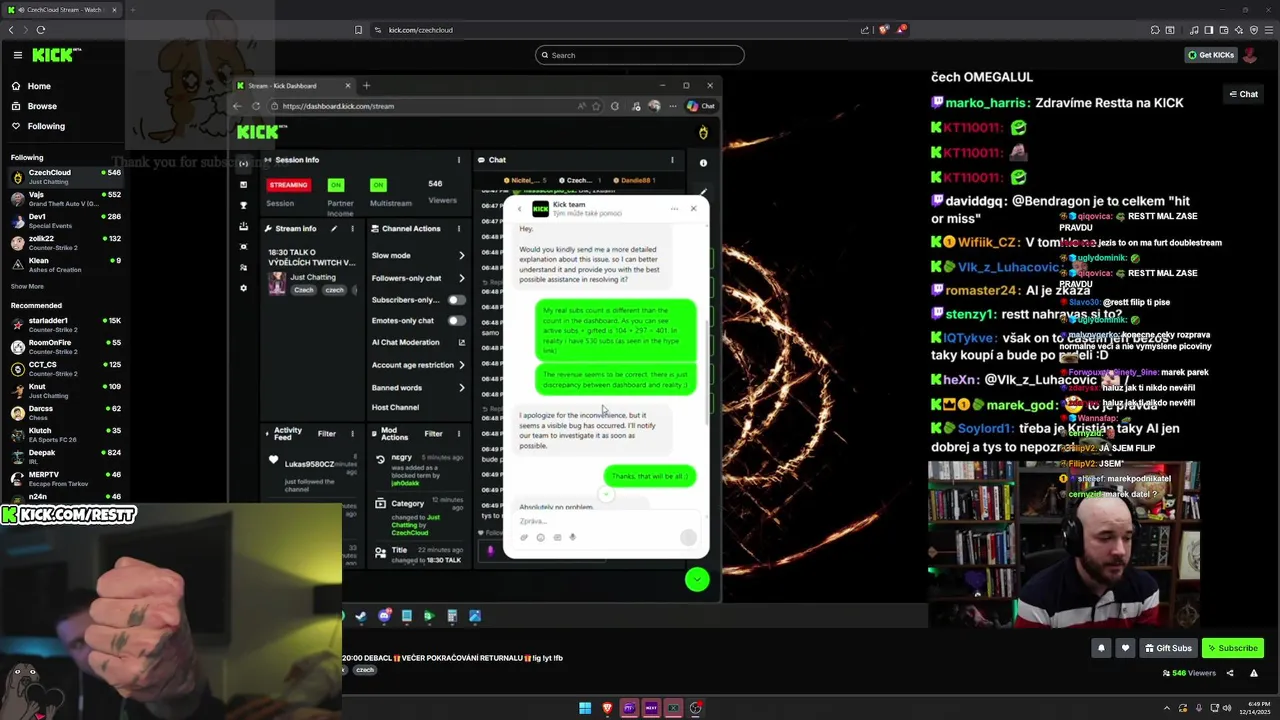
Task: Click browser back arrow
Action: click(x=11, y=30)
